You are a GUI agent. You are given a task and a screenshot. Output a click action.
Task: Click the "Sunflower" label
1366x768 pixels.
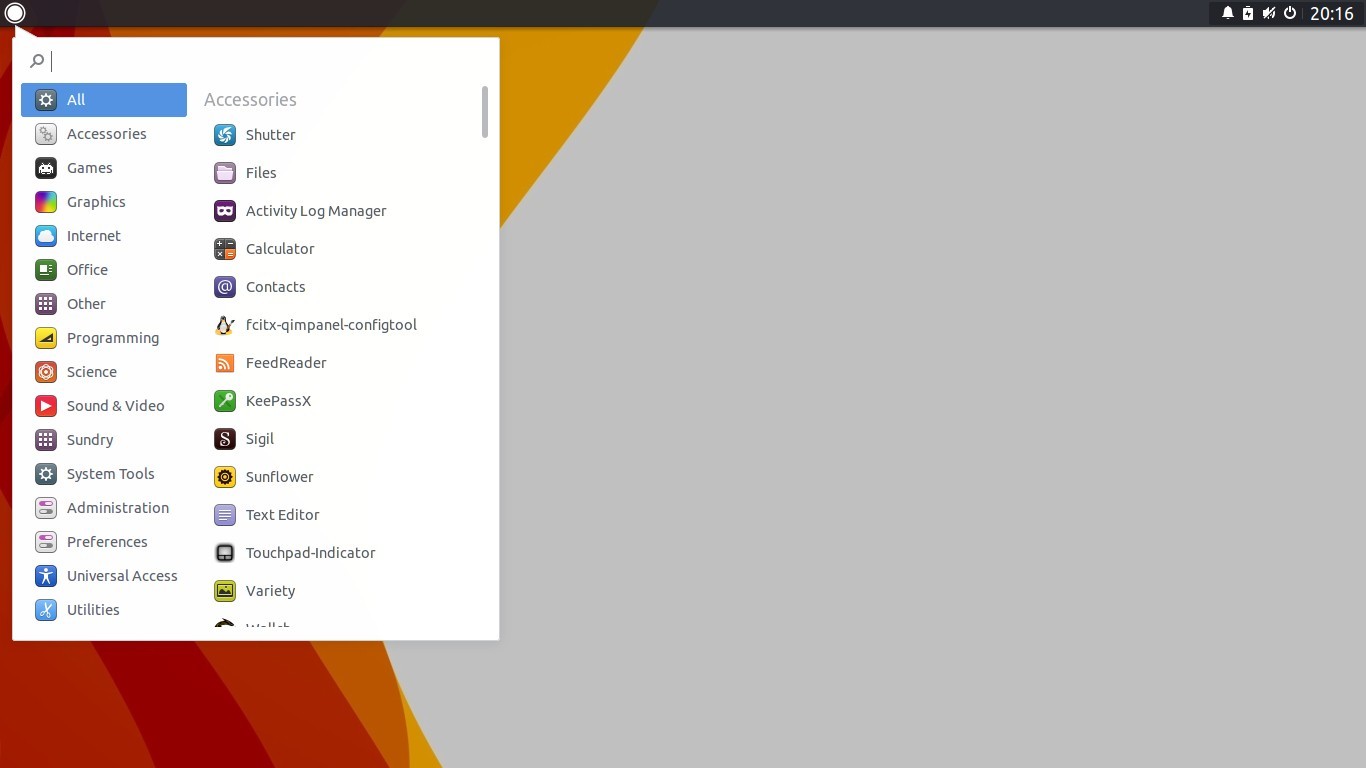[280, 477]
